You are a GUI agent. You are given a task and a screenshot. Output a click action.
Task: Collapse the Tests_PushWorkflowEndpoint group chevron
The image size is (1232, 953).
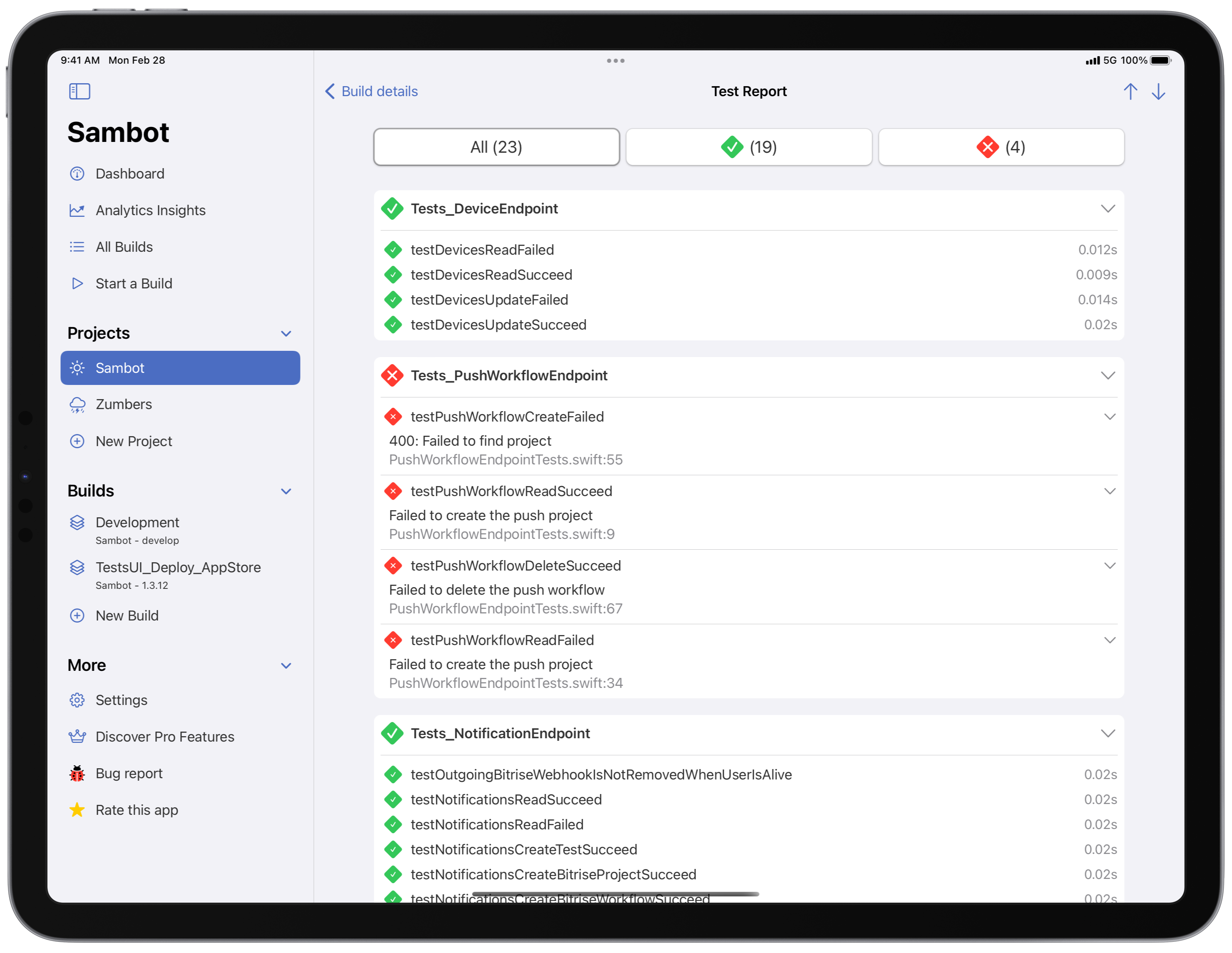[x=1108, y=375]
